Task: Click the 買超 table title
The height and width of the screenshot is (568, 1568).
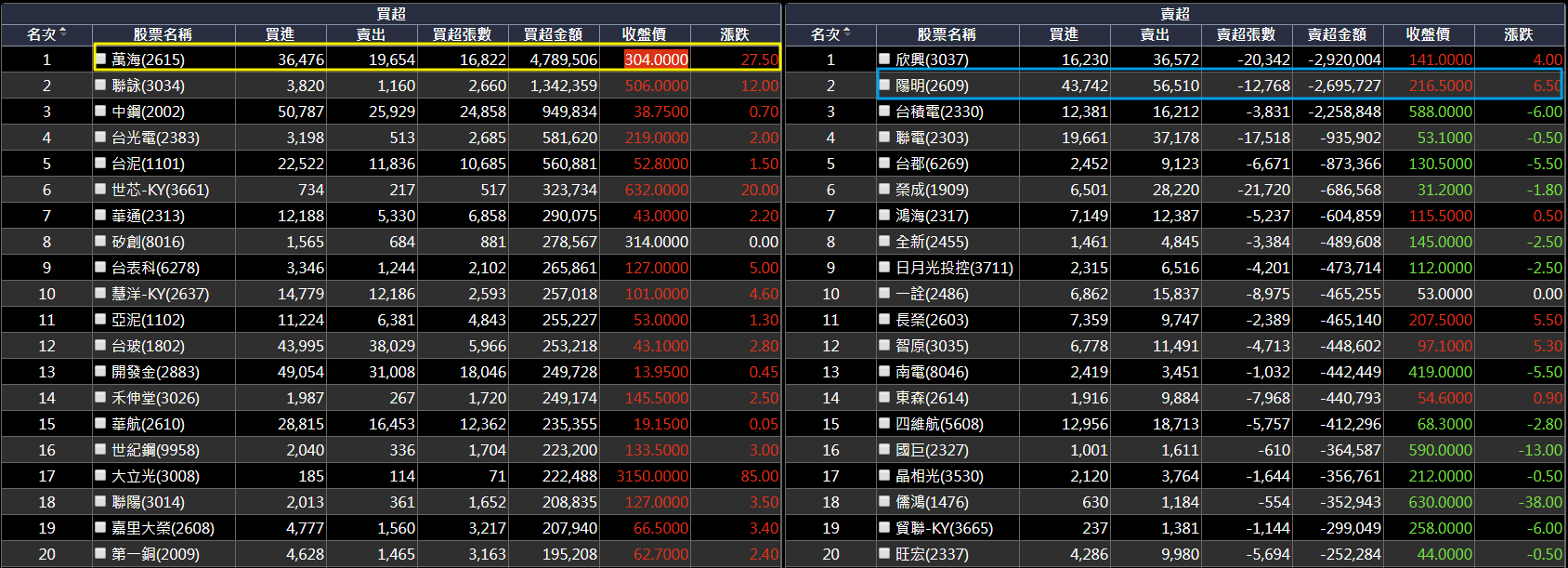Action: pos(391,14)
